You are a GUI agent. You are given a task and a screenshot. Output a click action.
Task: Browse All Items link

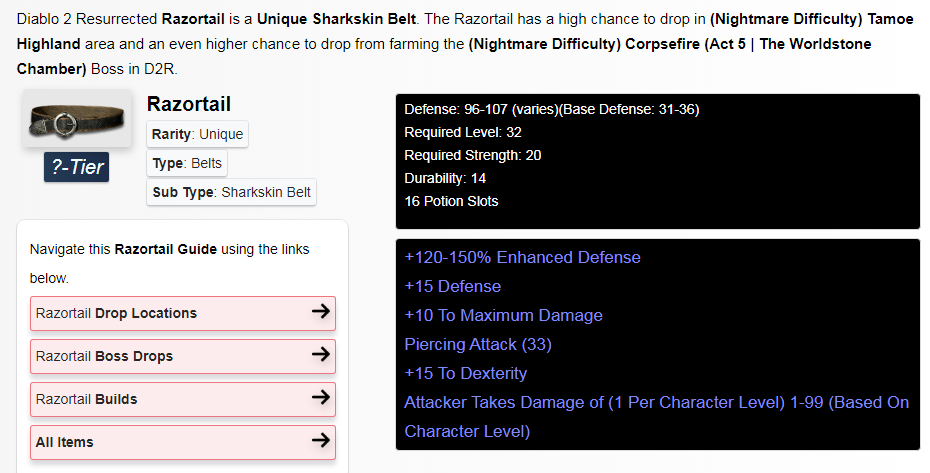tap(183, 442)
